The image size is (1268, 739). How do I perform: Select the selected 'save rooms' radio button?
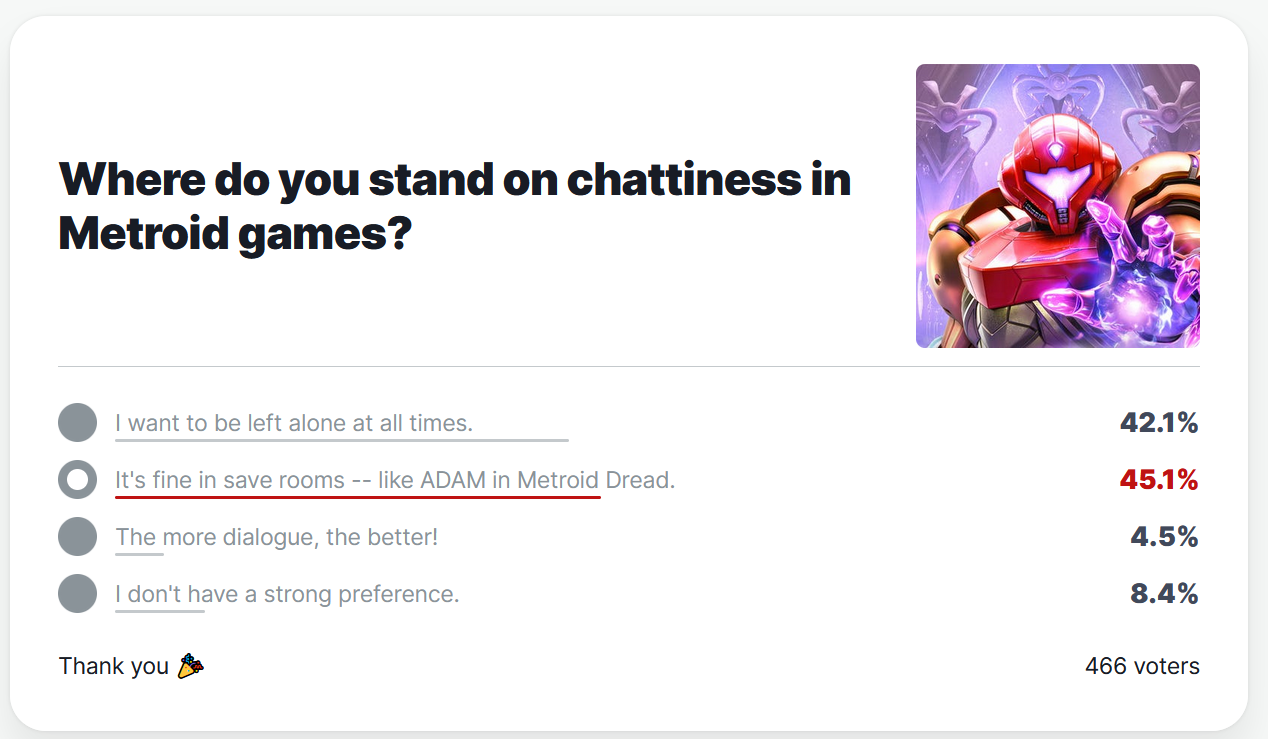[x=77, y=480]
